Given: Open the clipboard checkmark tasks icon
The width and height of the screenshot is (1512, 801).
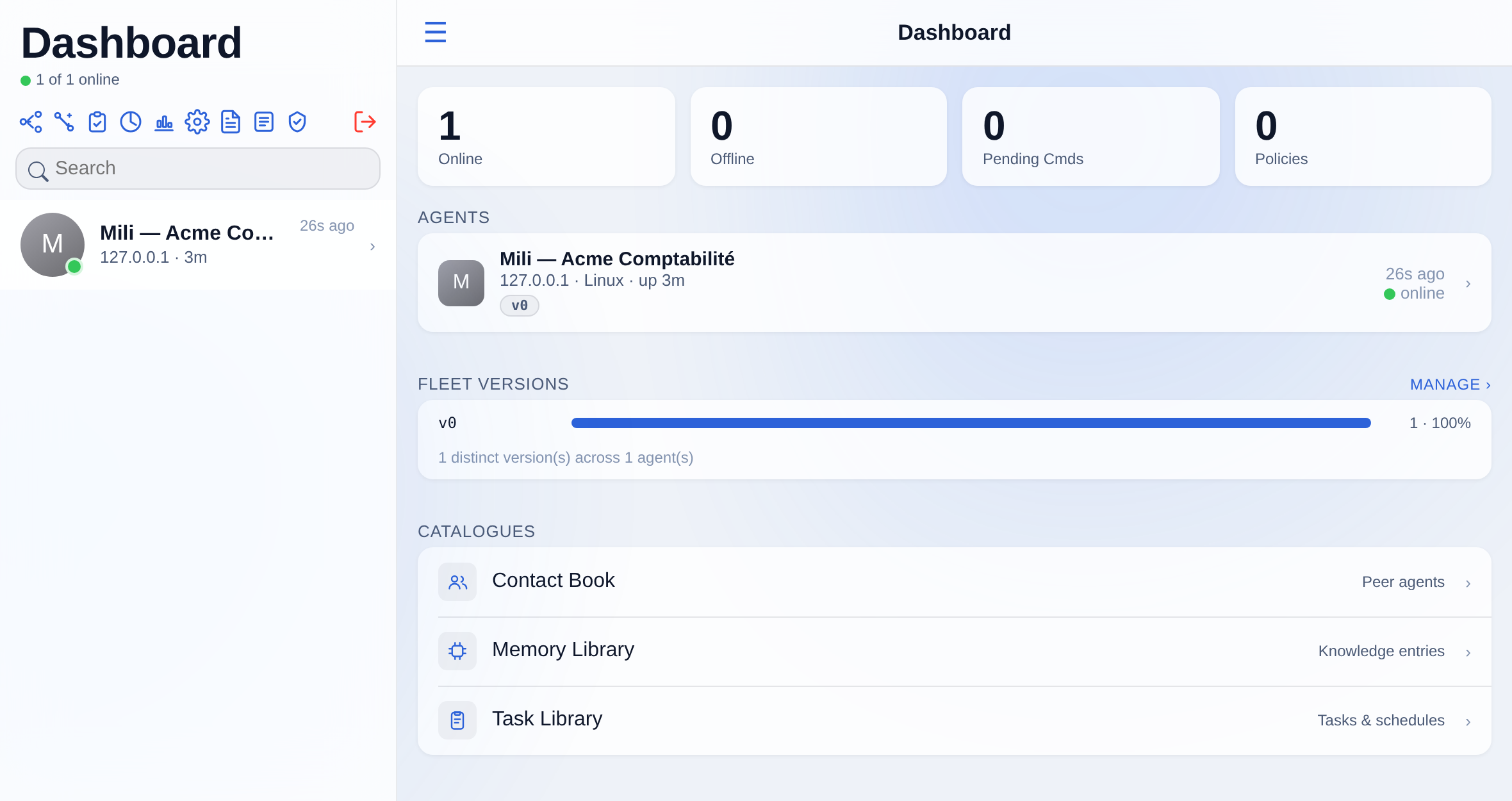Looking at the screenshot, I should (97, 122).
